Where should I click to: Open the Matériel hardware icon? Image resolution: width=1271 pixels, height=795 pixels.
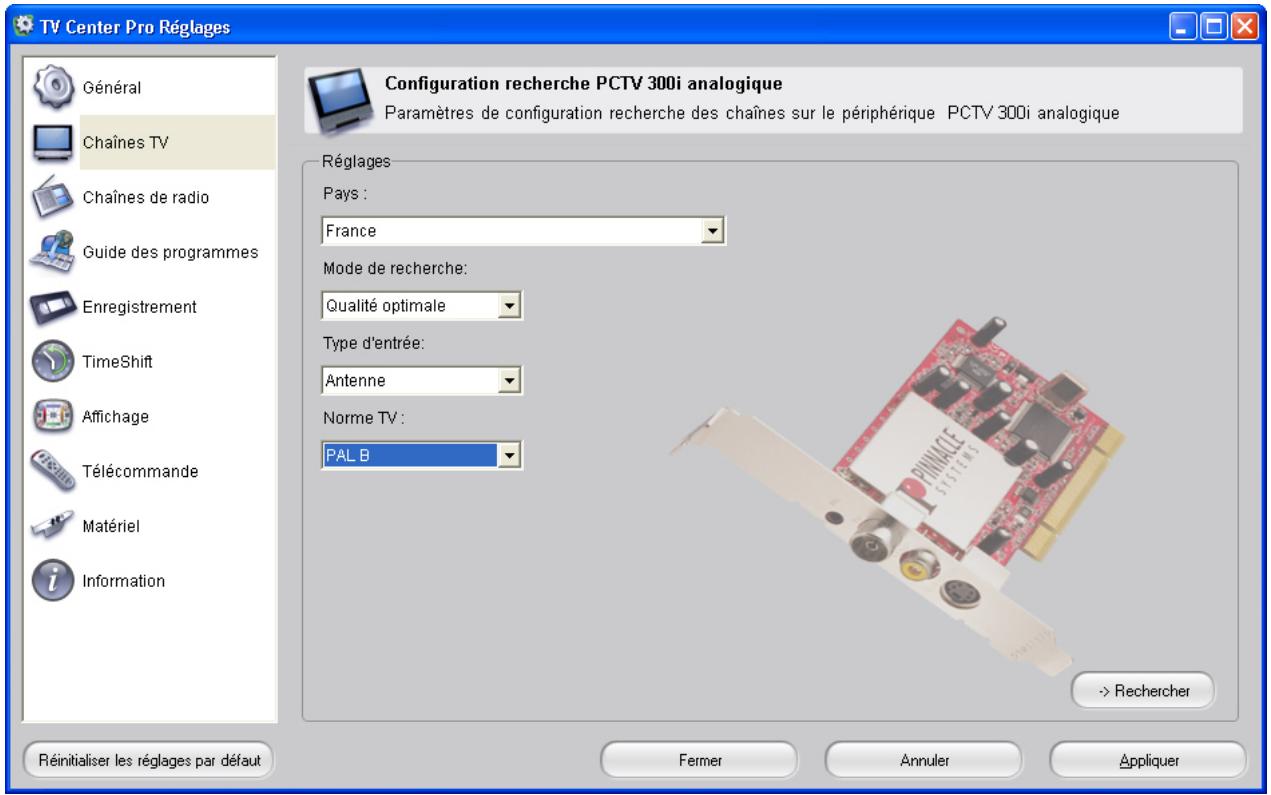(50, 524)
